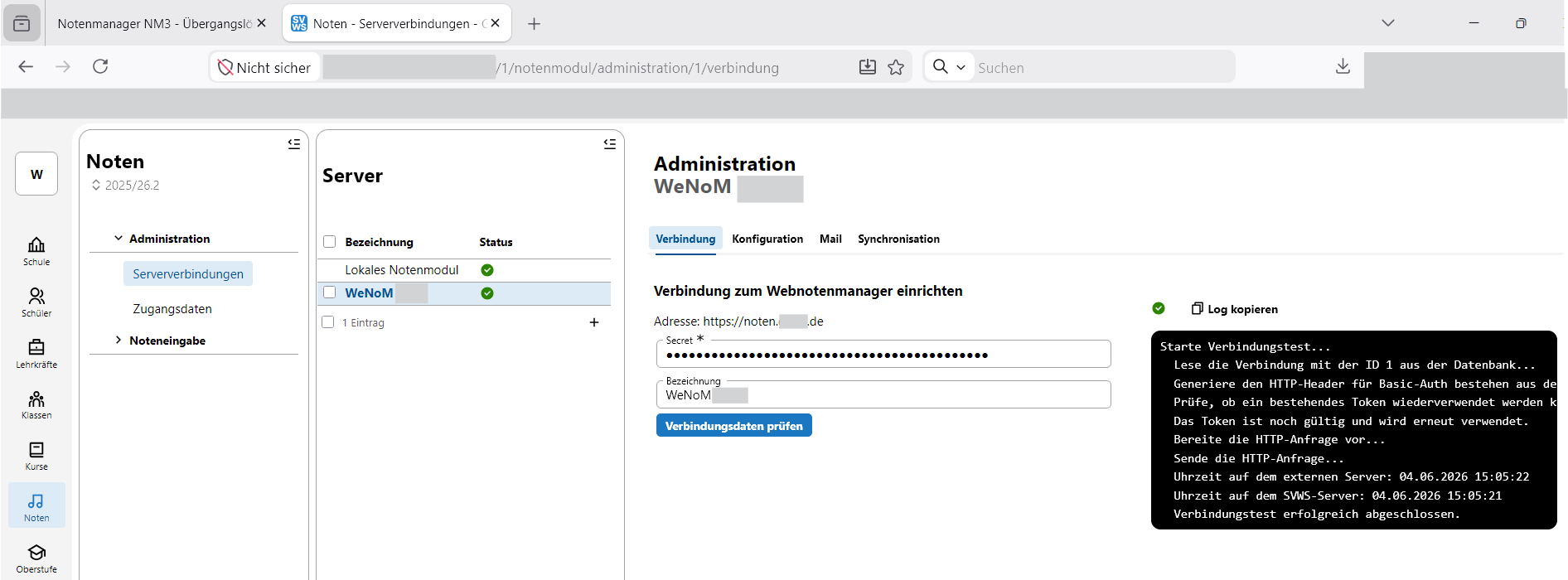Open the list all tabs dropdown
Image resolution: width=1568 pixels, height=580 pixels.
(x=1388, y=23)
